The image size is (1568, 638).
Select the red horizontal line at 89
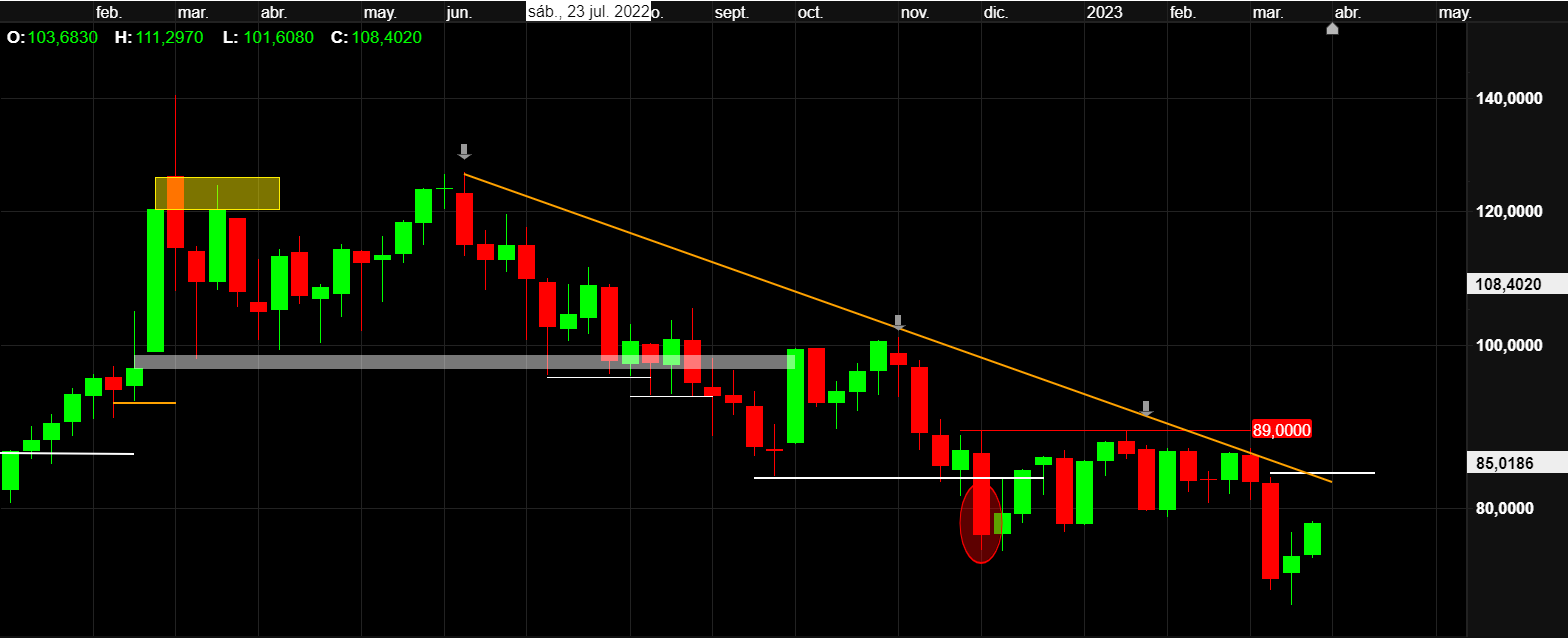tap(1105, 431)
